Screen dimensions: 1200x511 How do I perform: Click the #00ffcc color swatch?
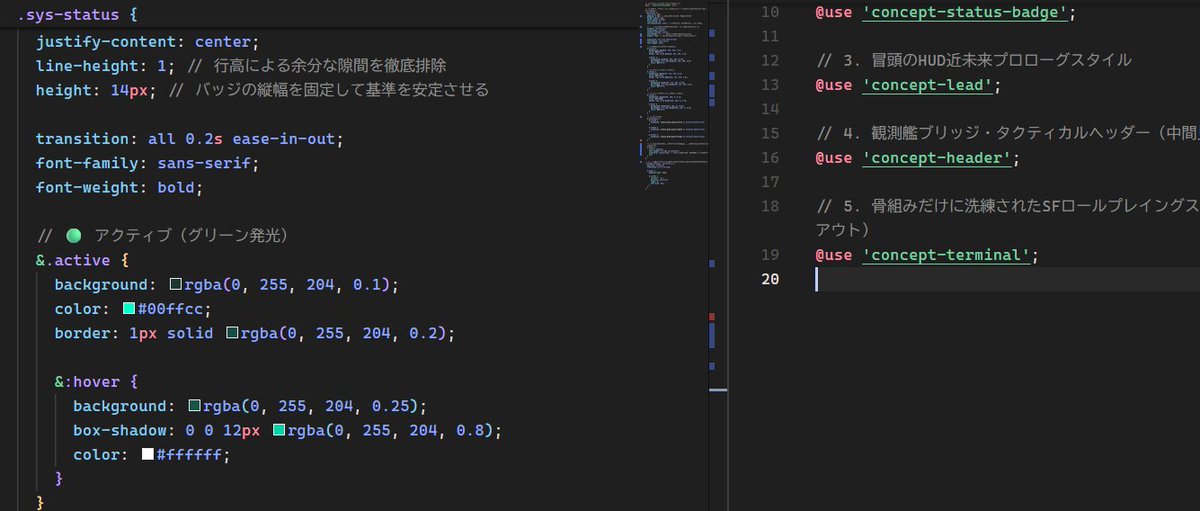128,309
